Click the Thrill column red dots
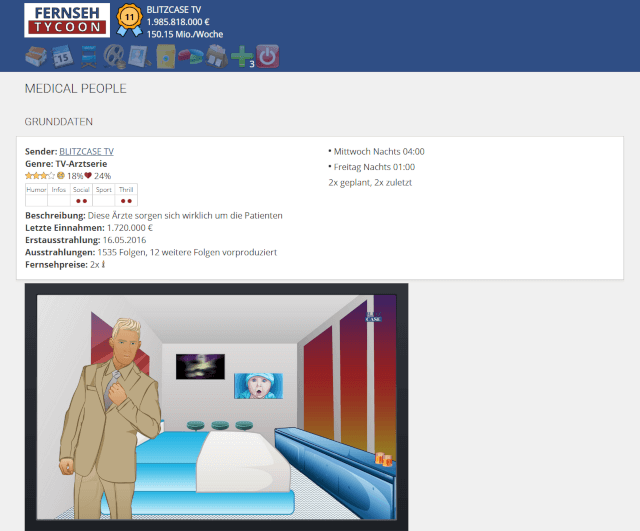The image size is (640, 531). point(126,201)
